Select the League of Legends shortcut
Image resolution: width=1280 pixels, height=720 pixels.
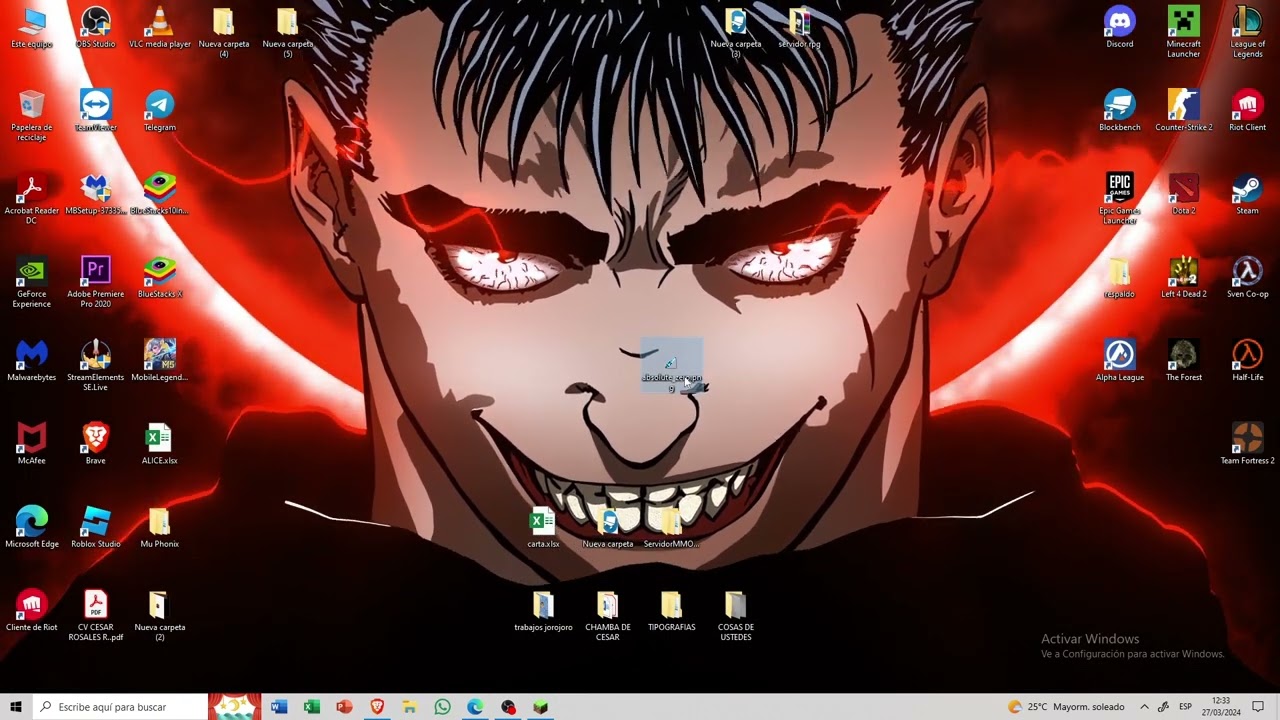pos(1248,33)
